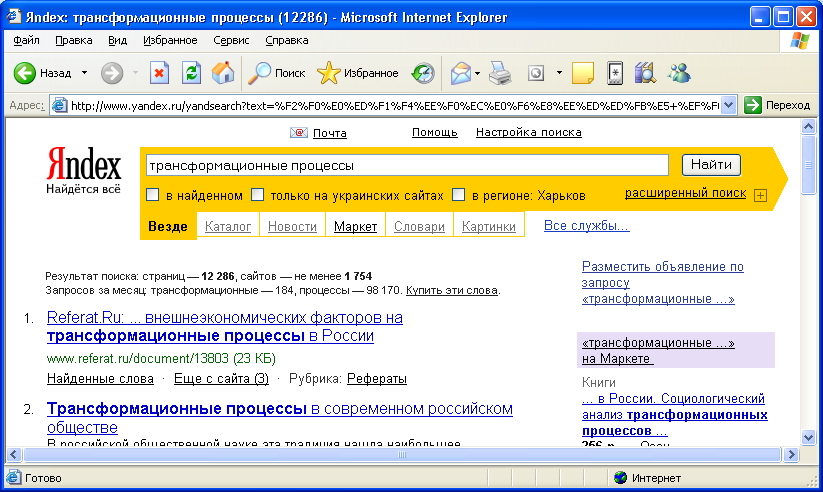
Task: Open the Правка menu
Action: (x=73, y=40)
